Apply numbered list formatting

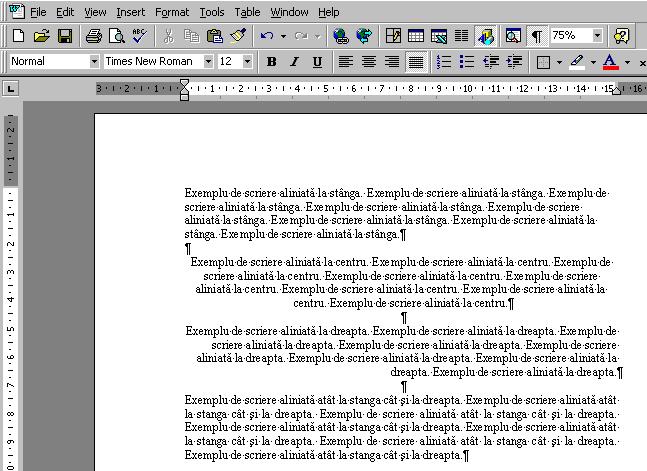tap(444, 62)
